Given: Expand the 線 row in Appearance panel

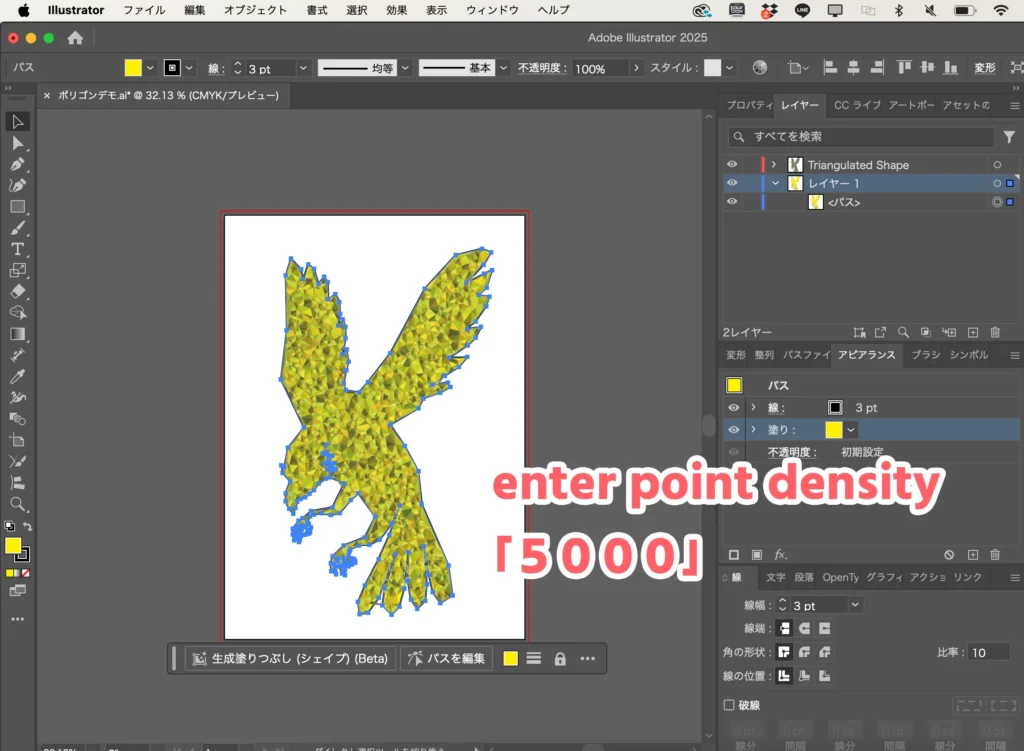Looking at the screenshot, I should point(753,408).
